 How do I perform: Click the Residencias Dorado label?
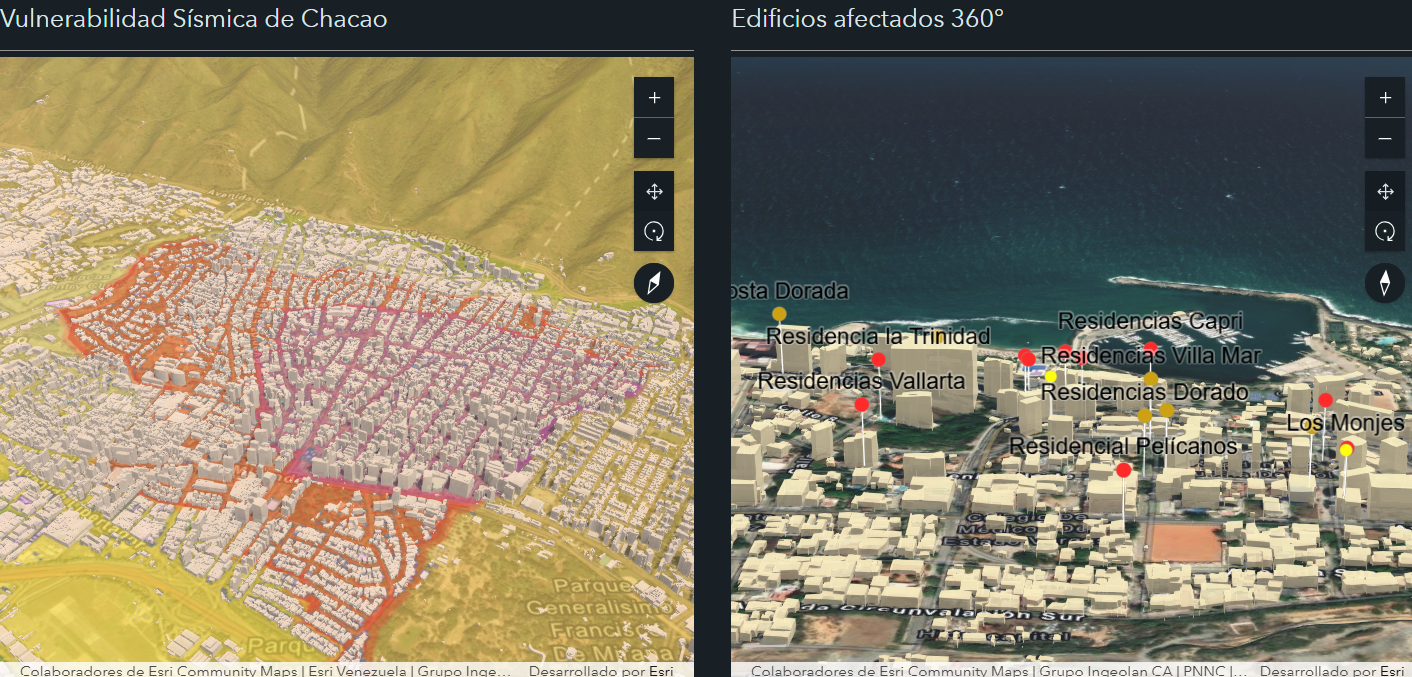tap(1144, 391)
